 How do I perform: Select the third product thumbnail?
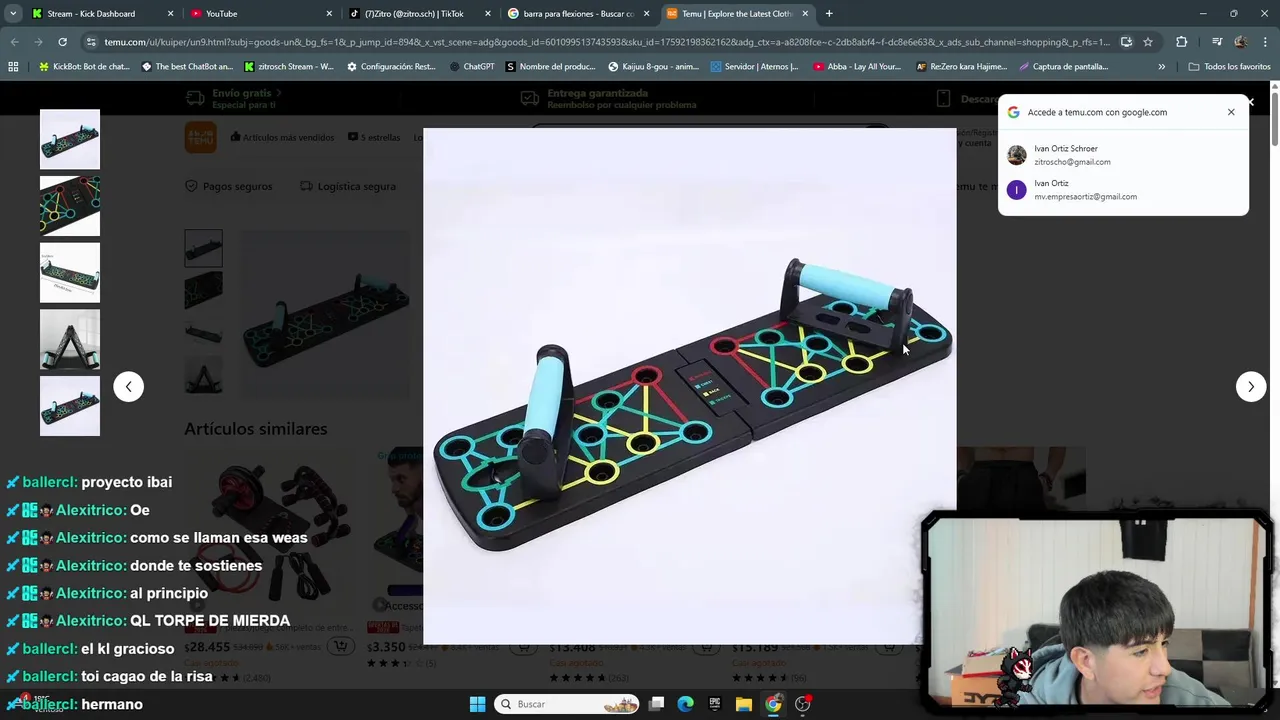click(70, 272)
